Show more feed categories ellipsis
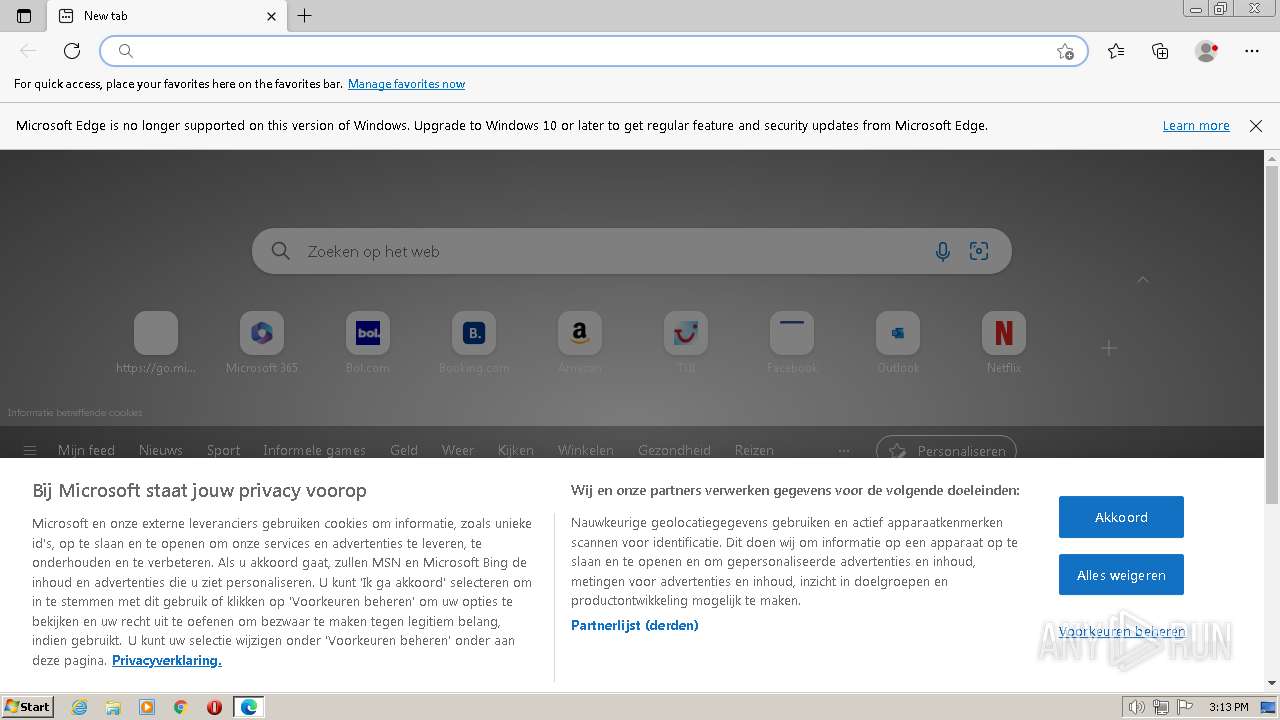The width and height of the screenshot is (1280, 720). (x=844, y=450)
